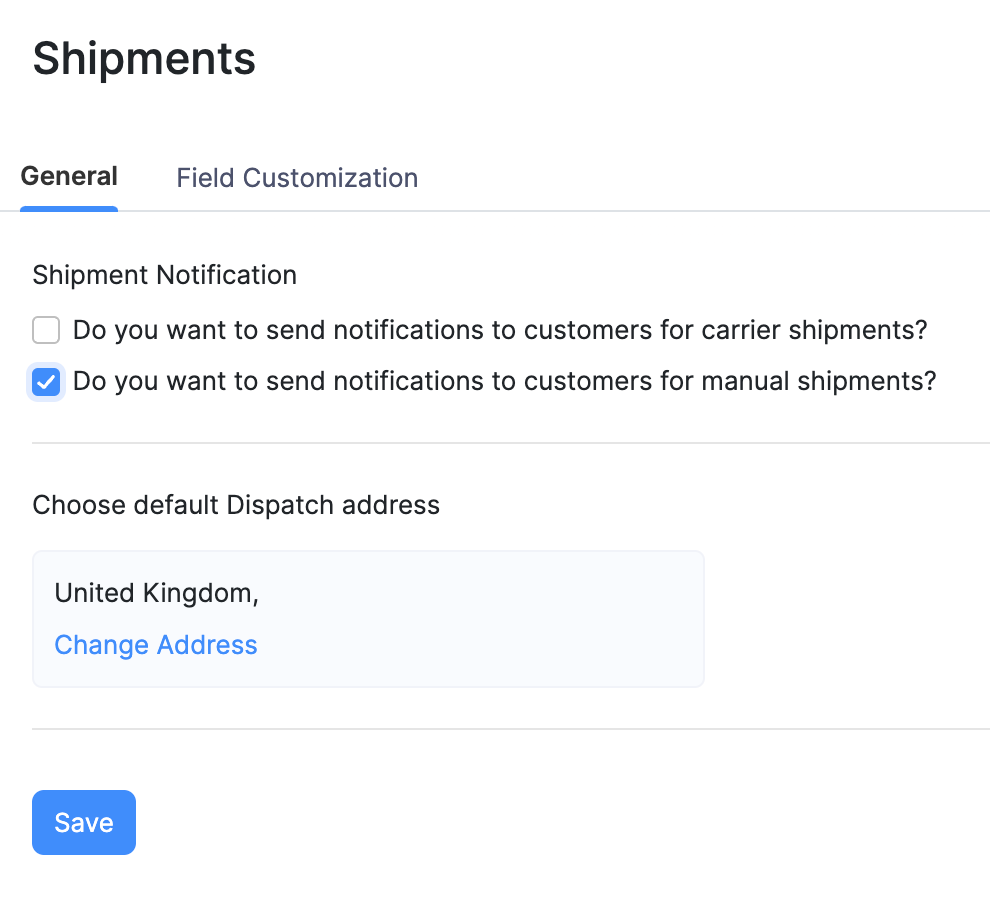Disable manual shipment notifications checkbox
990x898 pixels.
coord(45,382)
